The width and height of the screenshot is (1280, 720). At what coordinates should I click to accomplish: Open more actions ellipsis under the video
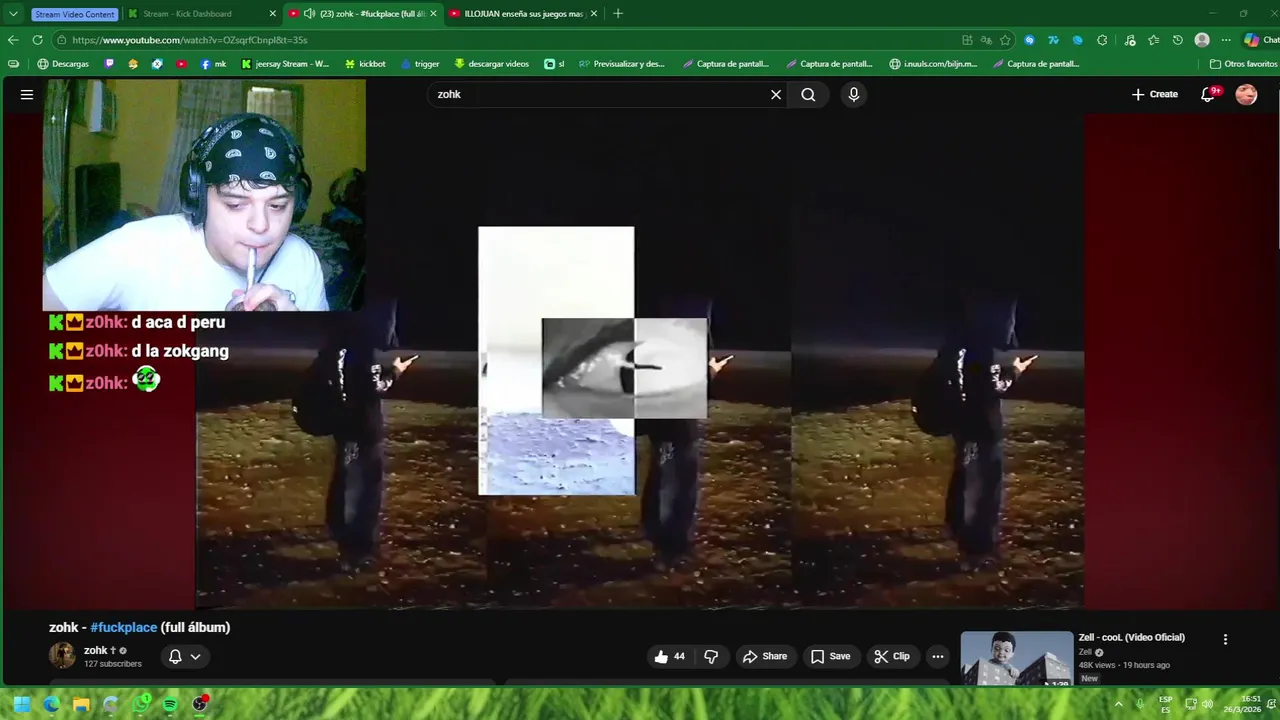click(937, 656)
